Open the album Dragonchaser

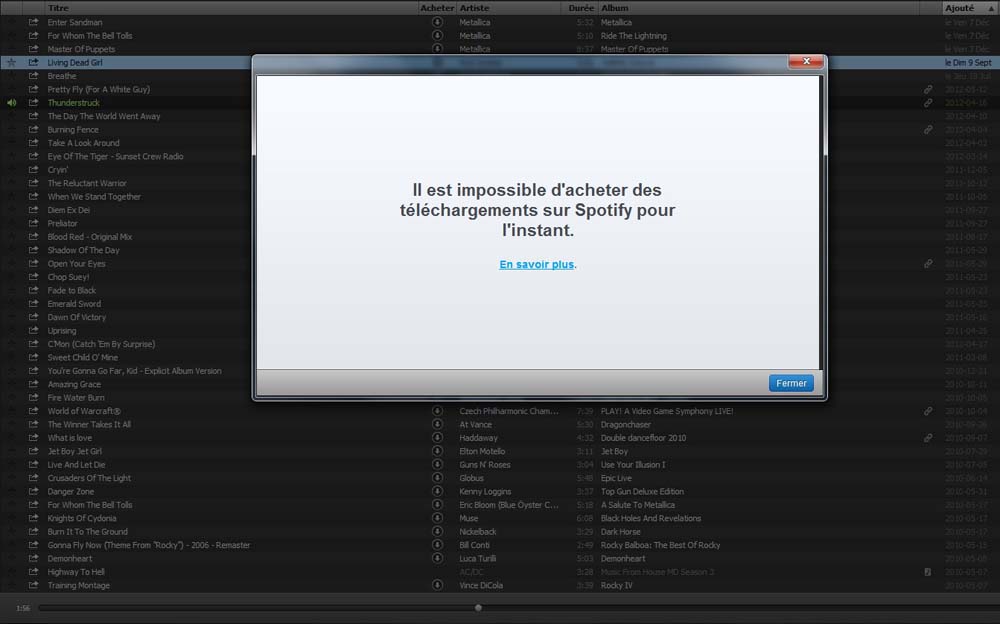pos(626,424)
